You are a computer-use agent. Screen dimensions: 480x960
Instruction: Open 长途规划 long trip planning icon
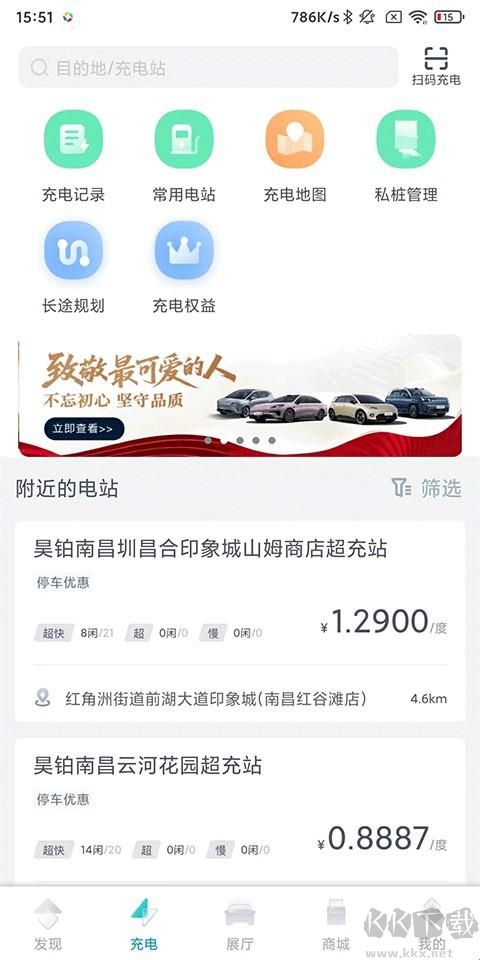[73, 250]
